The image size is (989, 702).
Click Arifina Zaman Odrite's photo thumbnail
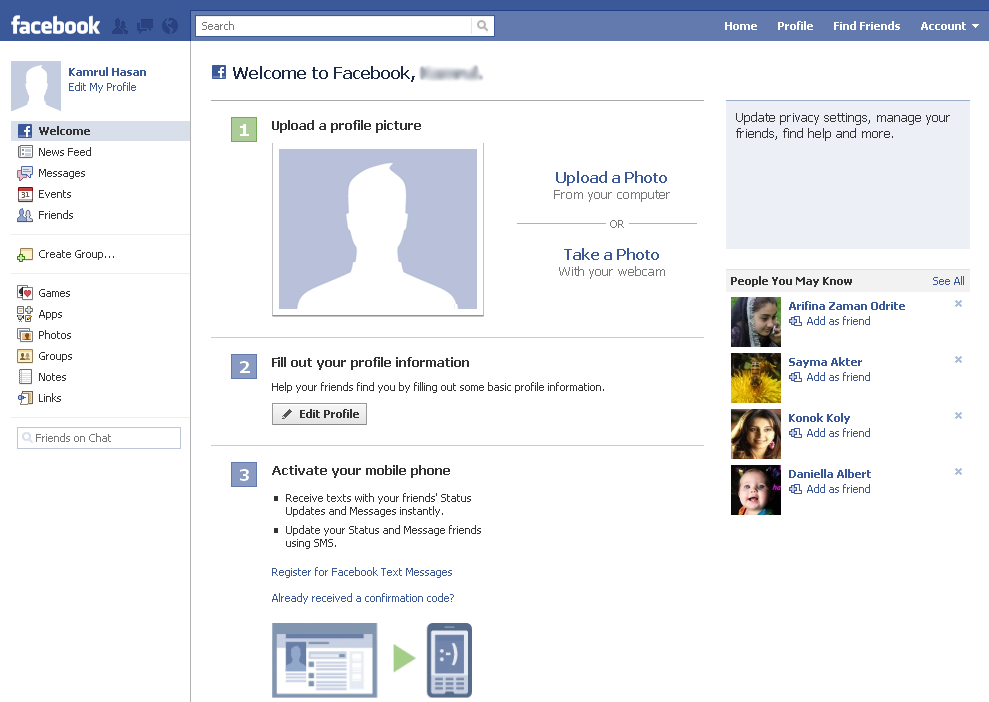pos(756,322)
